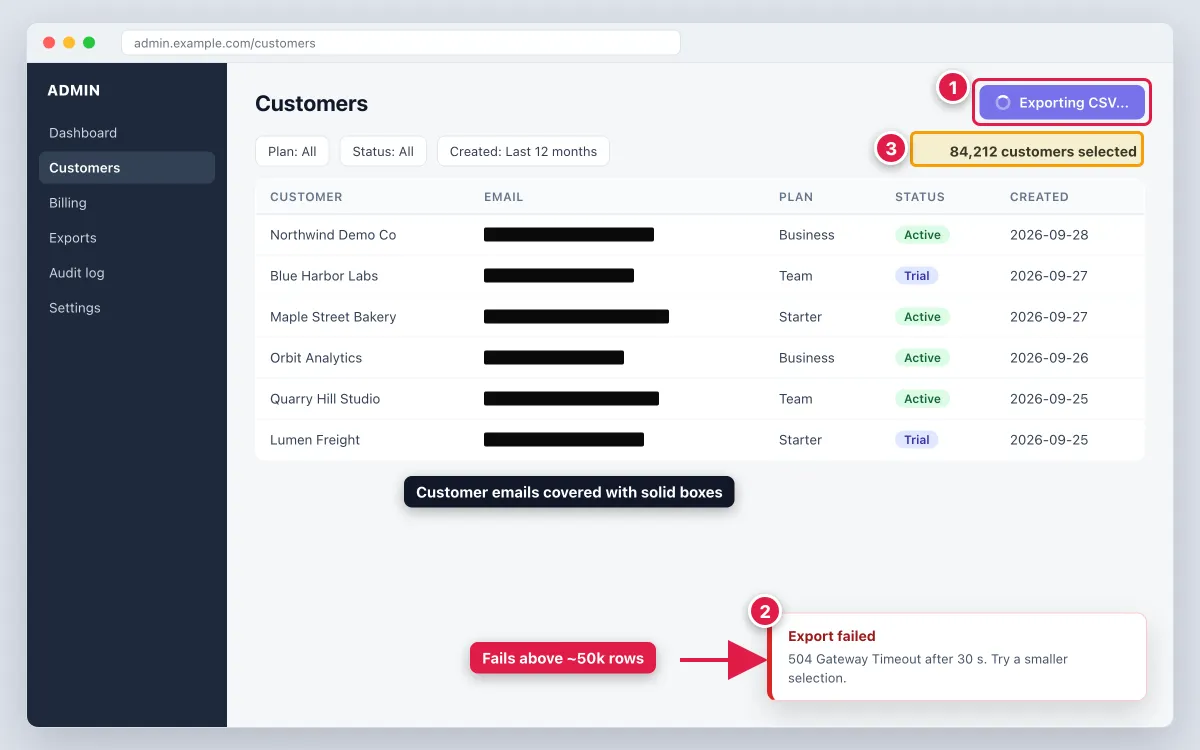Click the Team plan cell for Quarry Hill Studio
The height and width of the screenshot is (750, 1200).
796,399
